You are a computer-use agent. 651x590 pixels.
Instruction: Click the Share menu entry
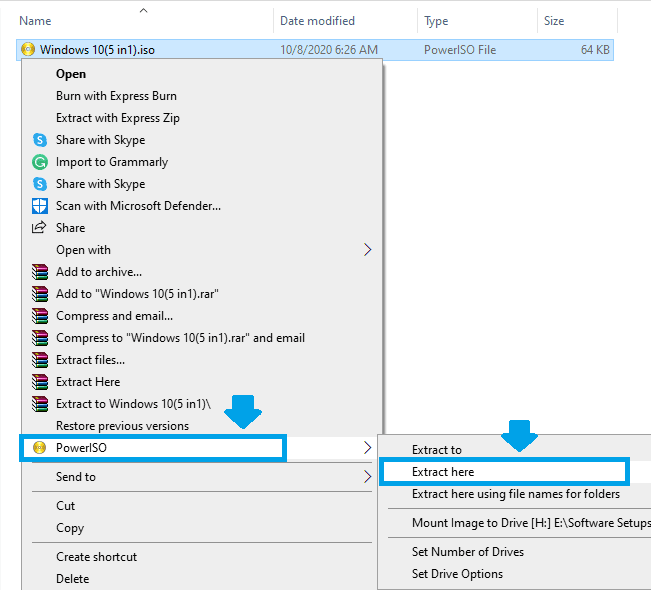[71, 228]
